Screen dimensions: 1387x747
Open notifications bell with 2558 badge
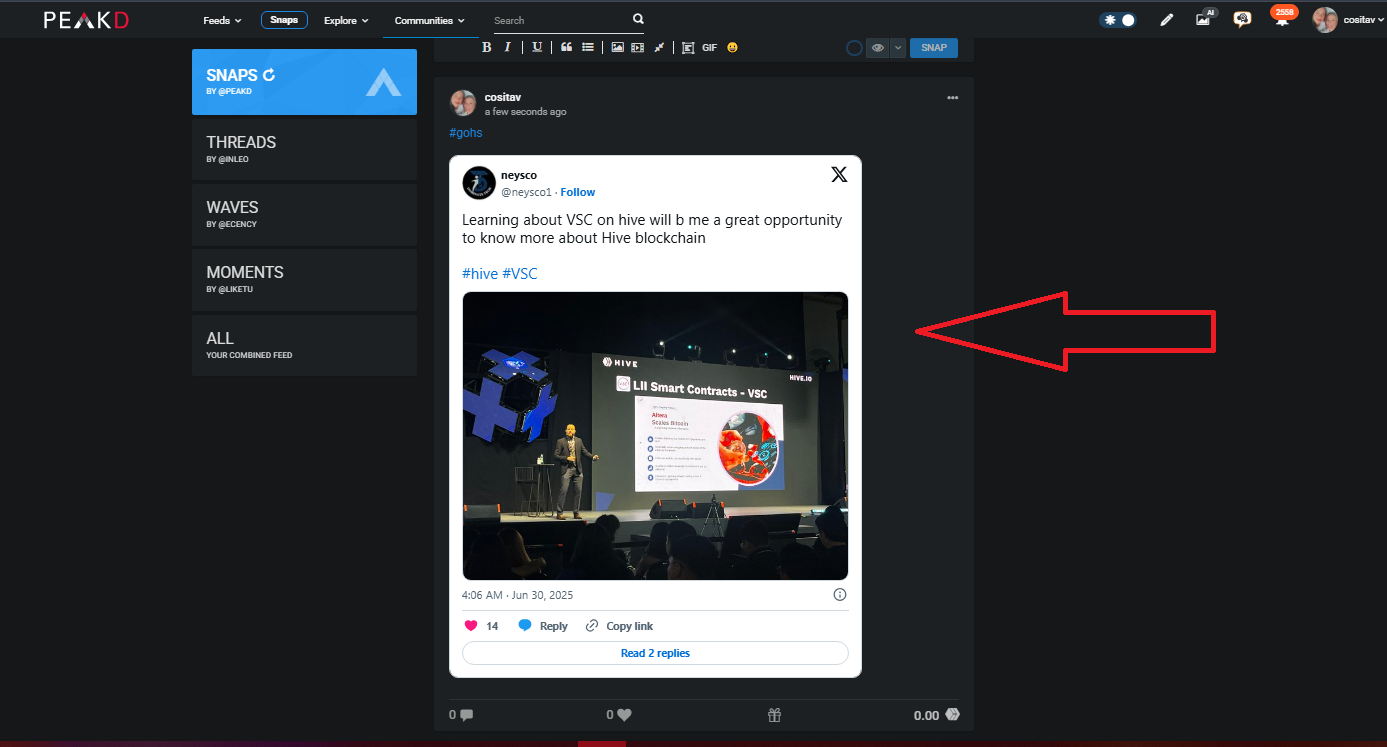click(1282, 17)
